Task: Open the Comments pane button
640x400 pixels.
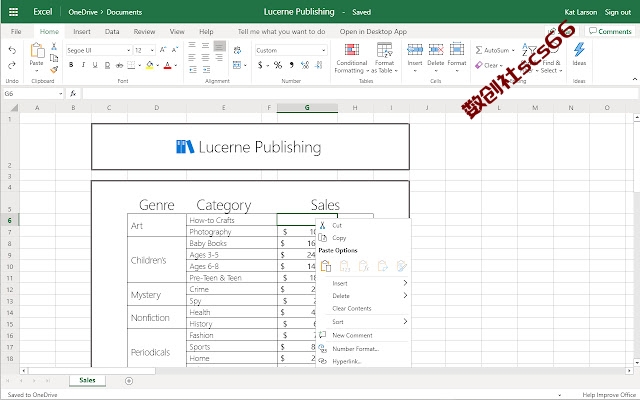Action: pos(610,31)
